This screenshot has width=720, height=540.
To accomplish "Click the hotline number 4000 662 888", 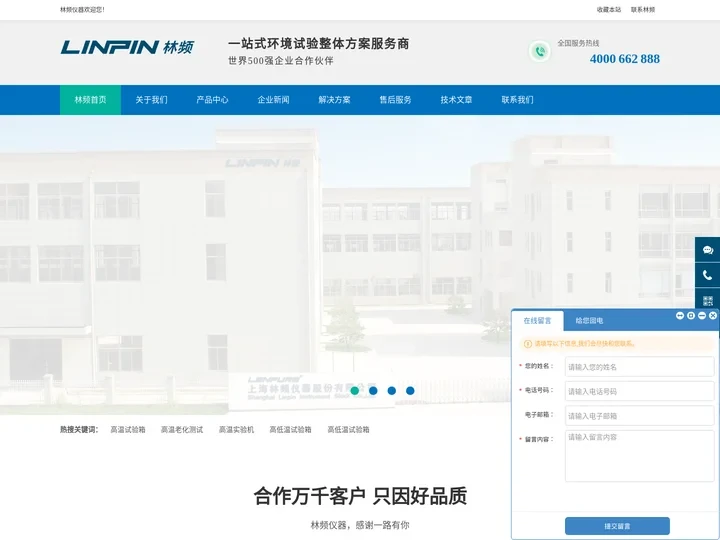I will 624,59.
